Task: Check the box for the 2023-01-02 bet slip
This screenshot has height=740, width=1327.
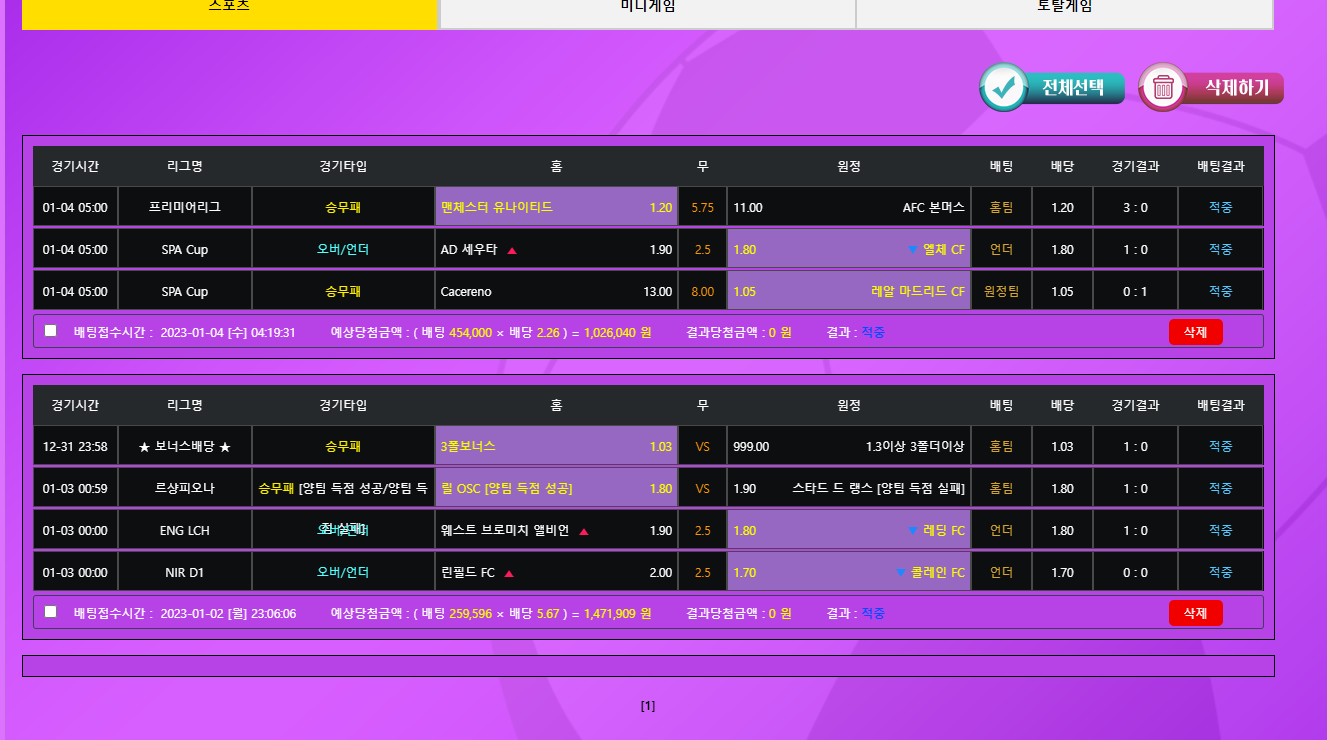Action: (51, 612)
